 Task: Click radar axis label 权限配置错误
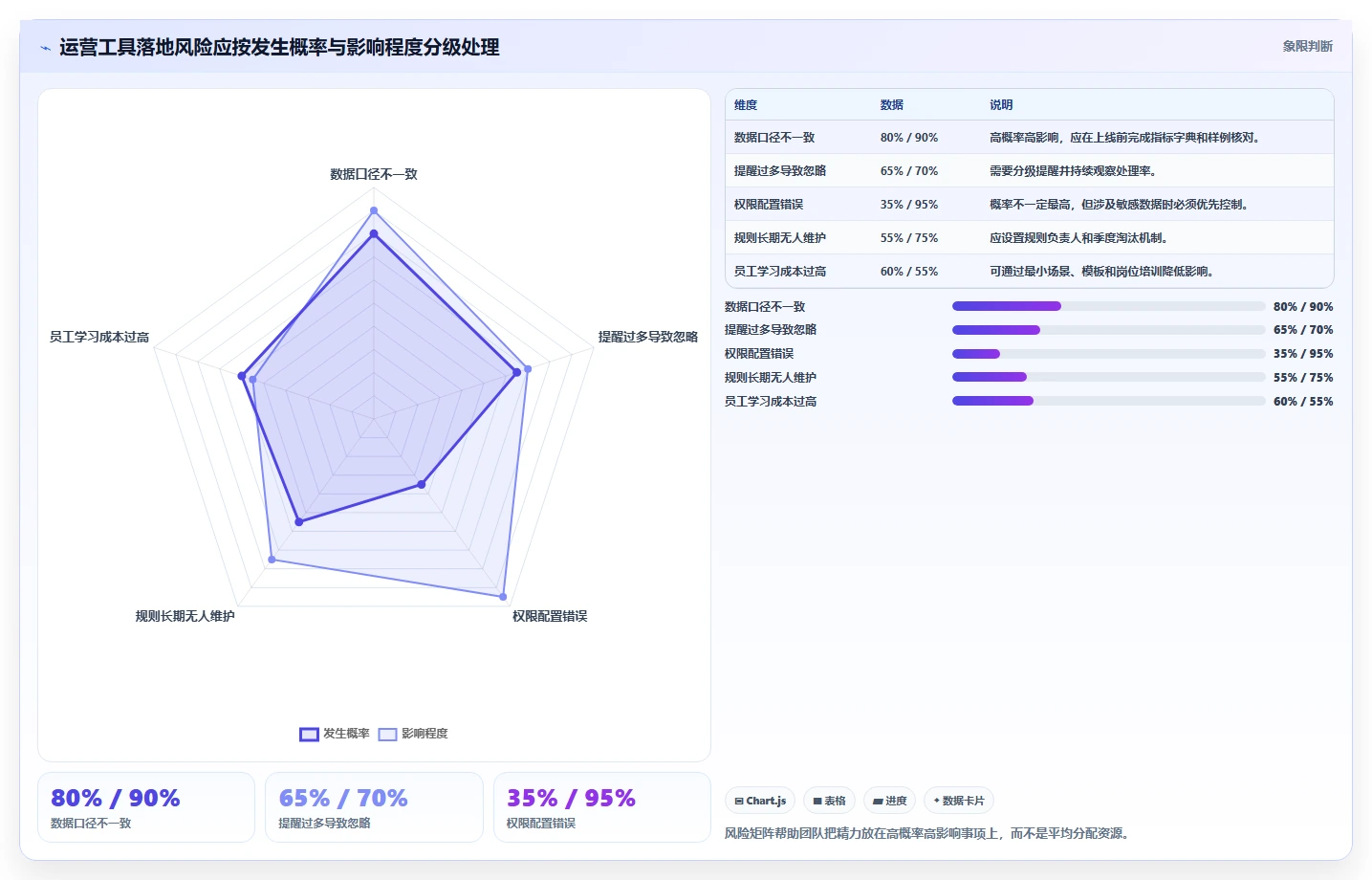(x=550, y=616)
